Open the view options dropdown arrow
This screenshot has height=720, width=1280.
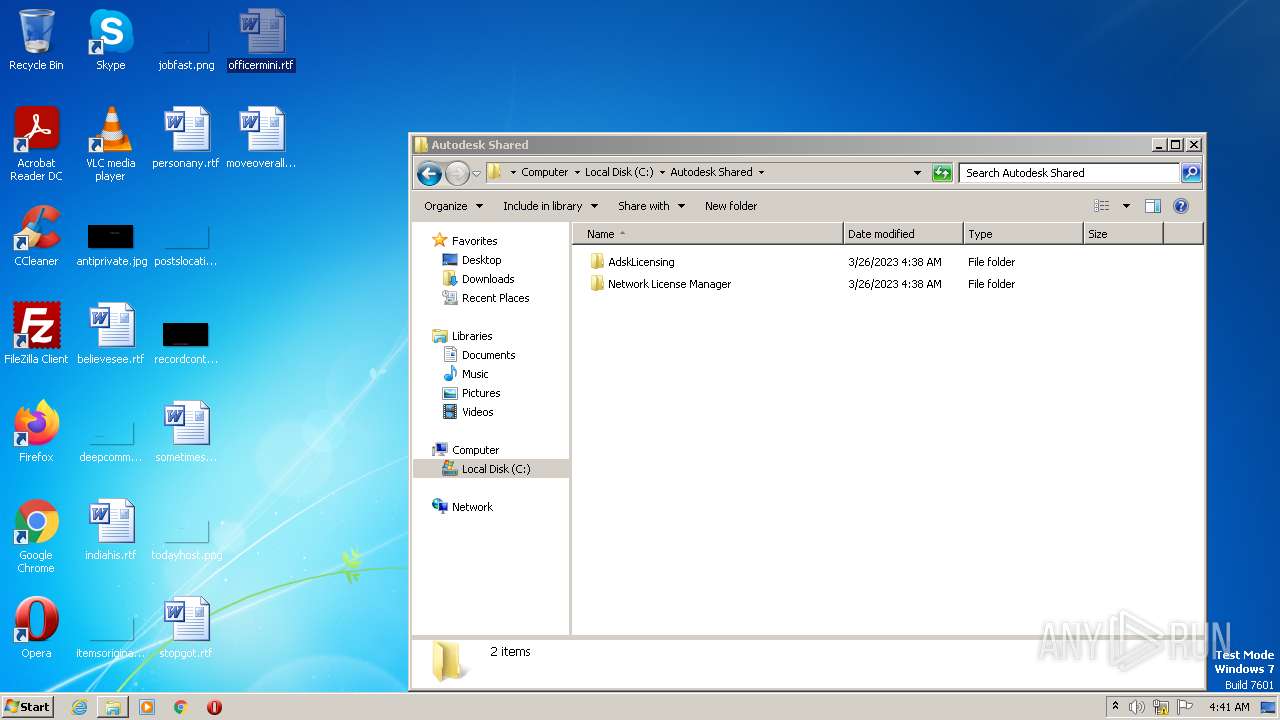click(1126, 206)
